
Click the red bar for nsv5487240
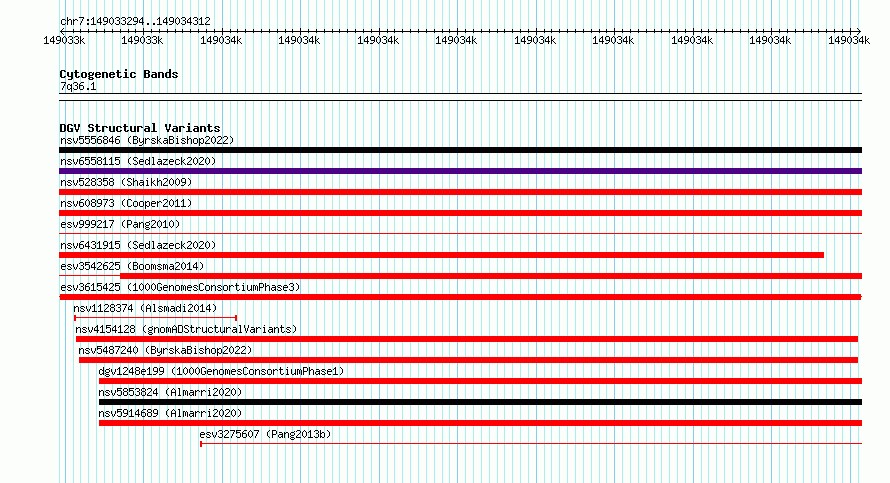click(468, 360)
